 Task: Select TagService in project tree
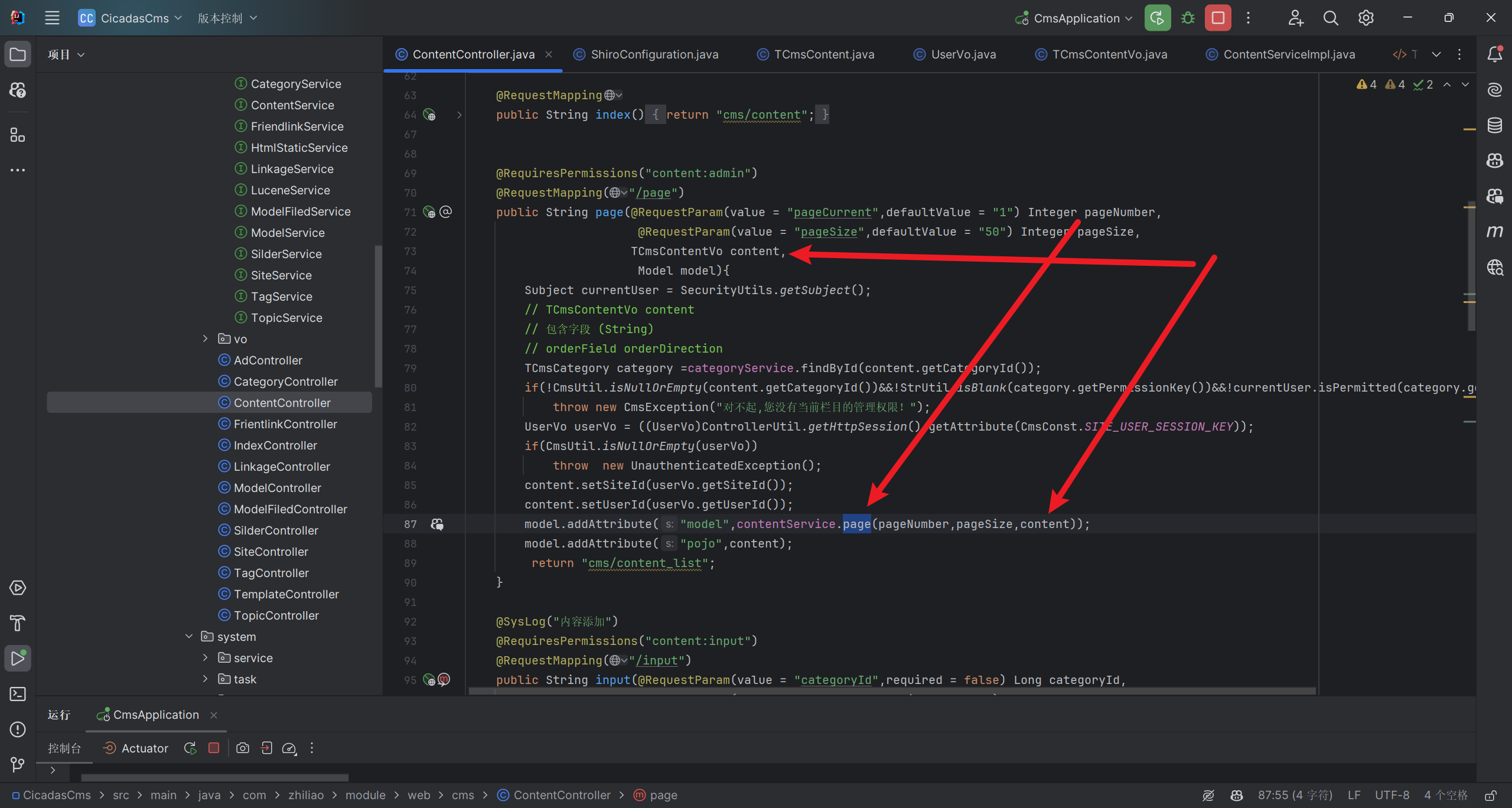(x=281, y=296)
